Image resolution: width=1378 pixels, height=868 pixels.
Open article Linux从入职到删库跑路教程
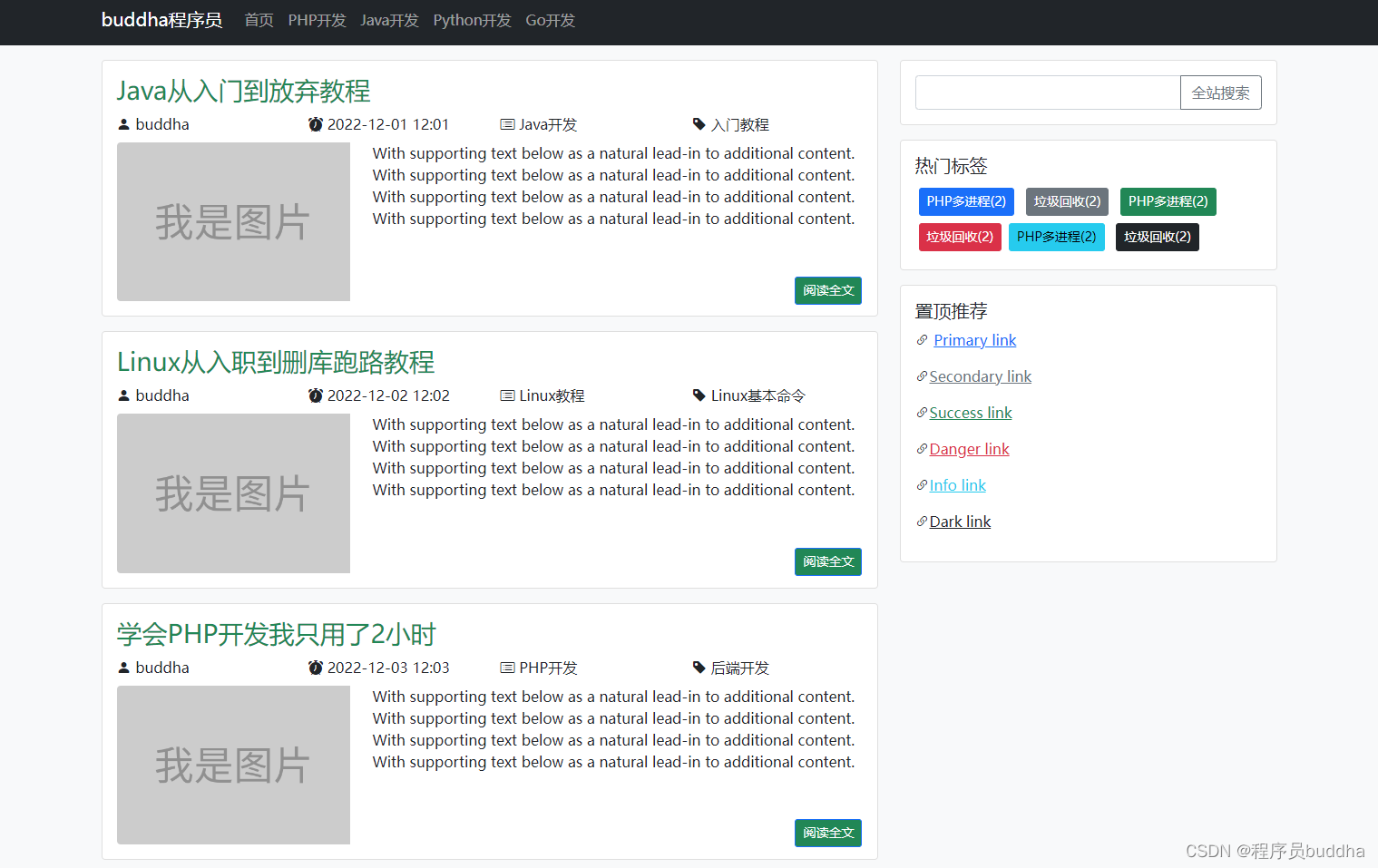(x=276, y=362)
